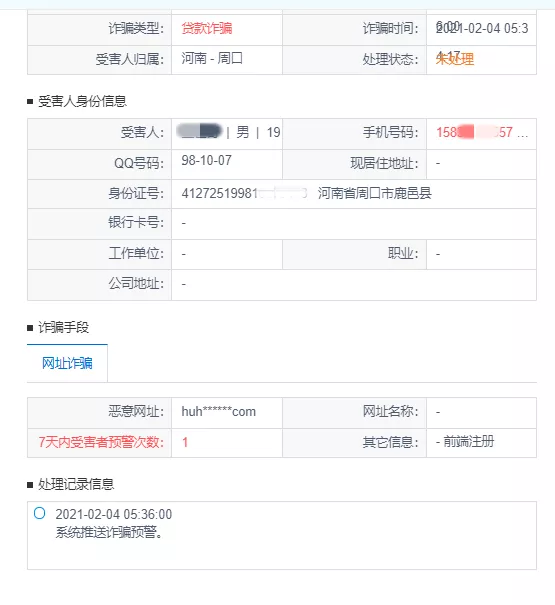
Task: Click the ID number 41272519981 field value
Action: [x=244, y=193]
